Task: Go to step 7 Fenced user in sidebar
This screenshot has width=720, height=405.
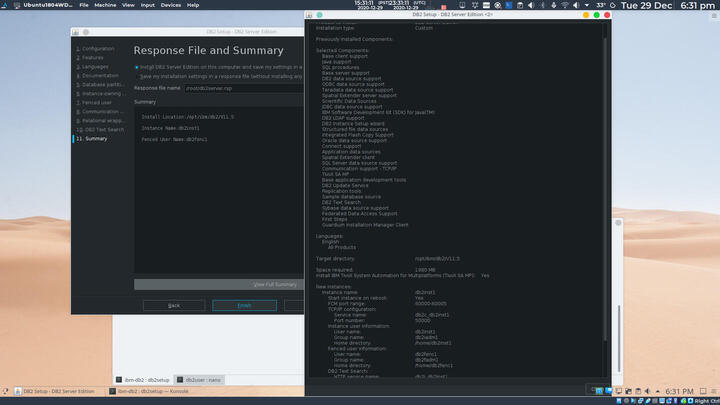Action: 94,102
